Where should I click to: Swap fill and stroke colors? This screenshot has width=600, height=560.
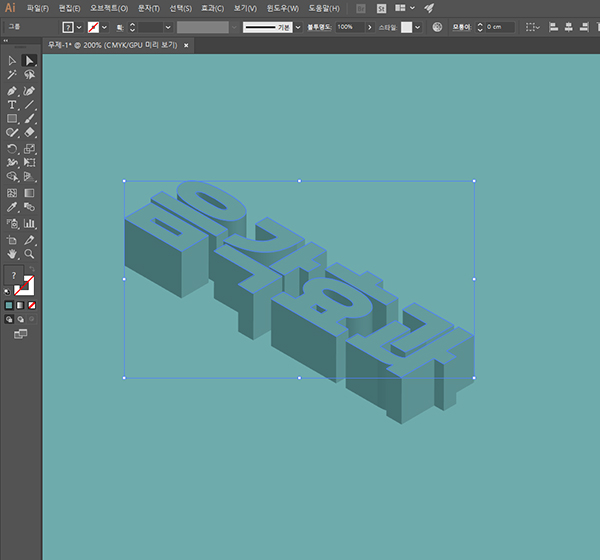[x=32, y=269]
